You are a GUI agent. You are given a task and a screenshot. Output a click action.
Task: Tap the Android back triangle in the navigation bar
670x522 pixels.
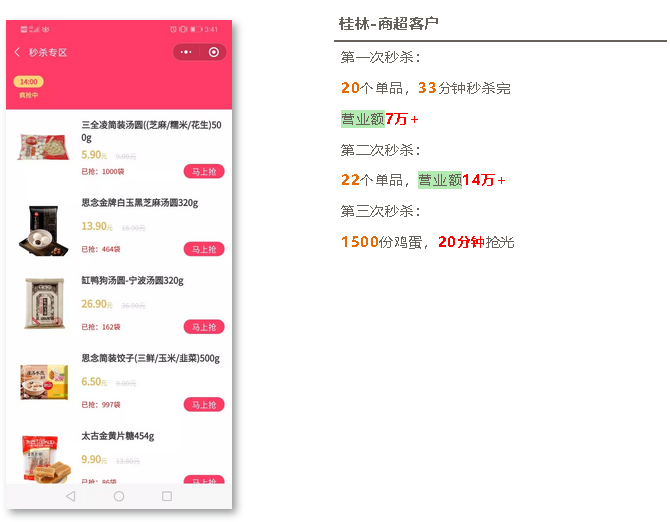coord(71,496)
